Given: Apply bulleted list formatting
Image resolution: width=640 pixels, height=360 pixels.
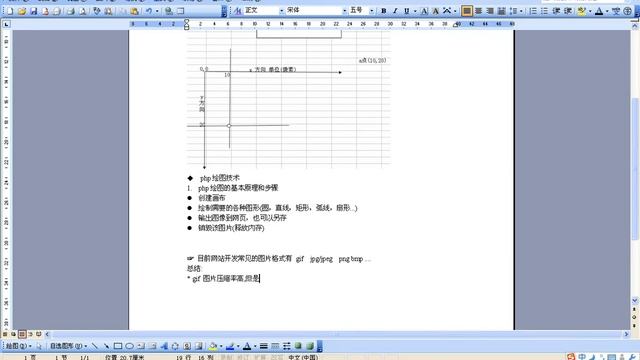Looking at the screenshot, I should [x=544, y=11].
